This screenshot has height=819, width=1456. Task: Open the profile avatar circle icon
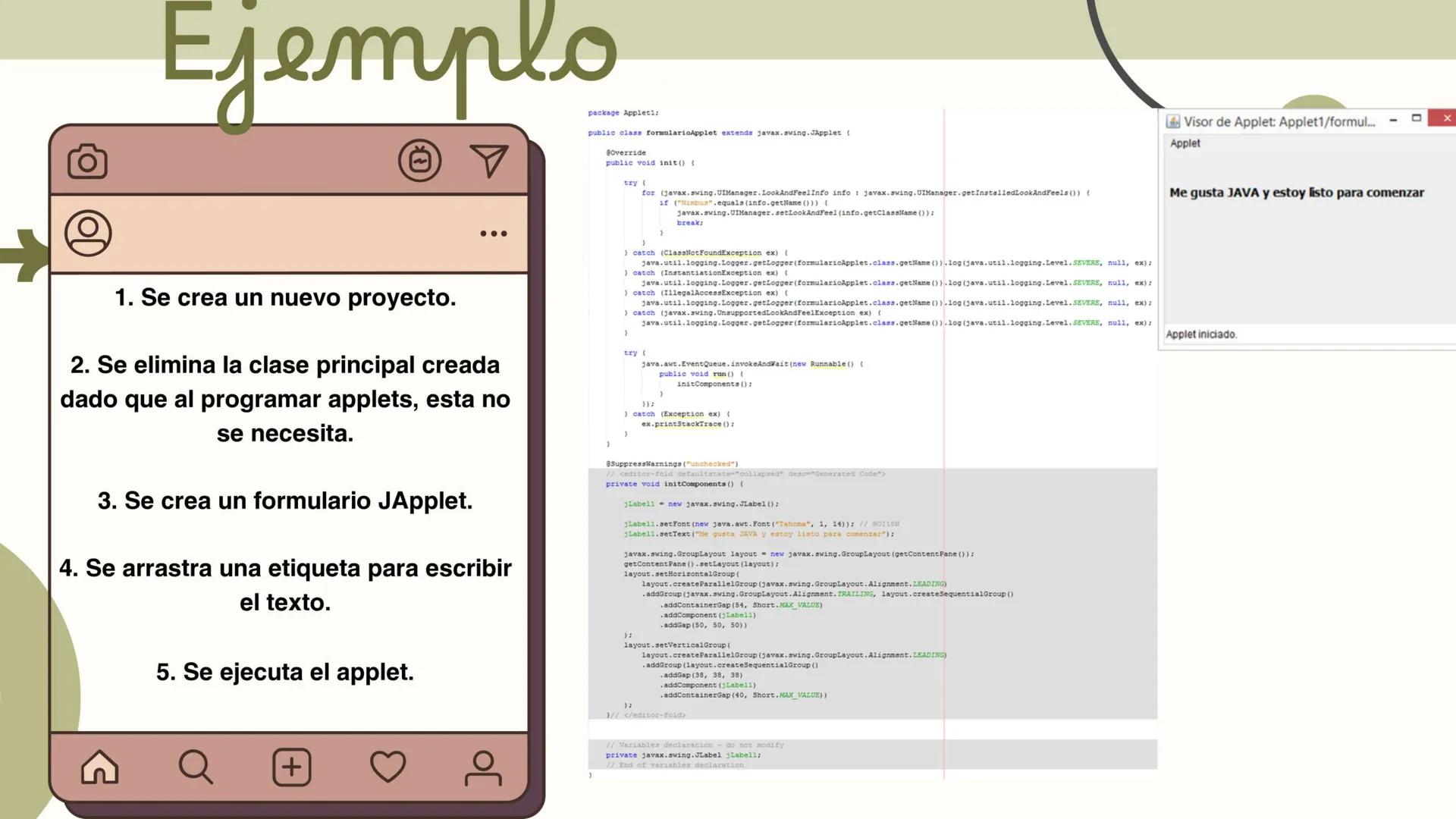click(x=86, y=233)
